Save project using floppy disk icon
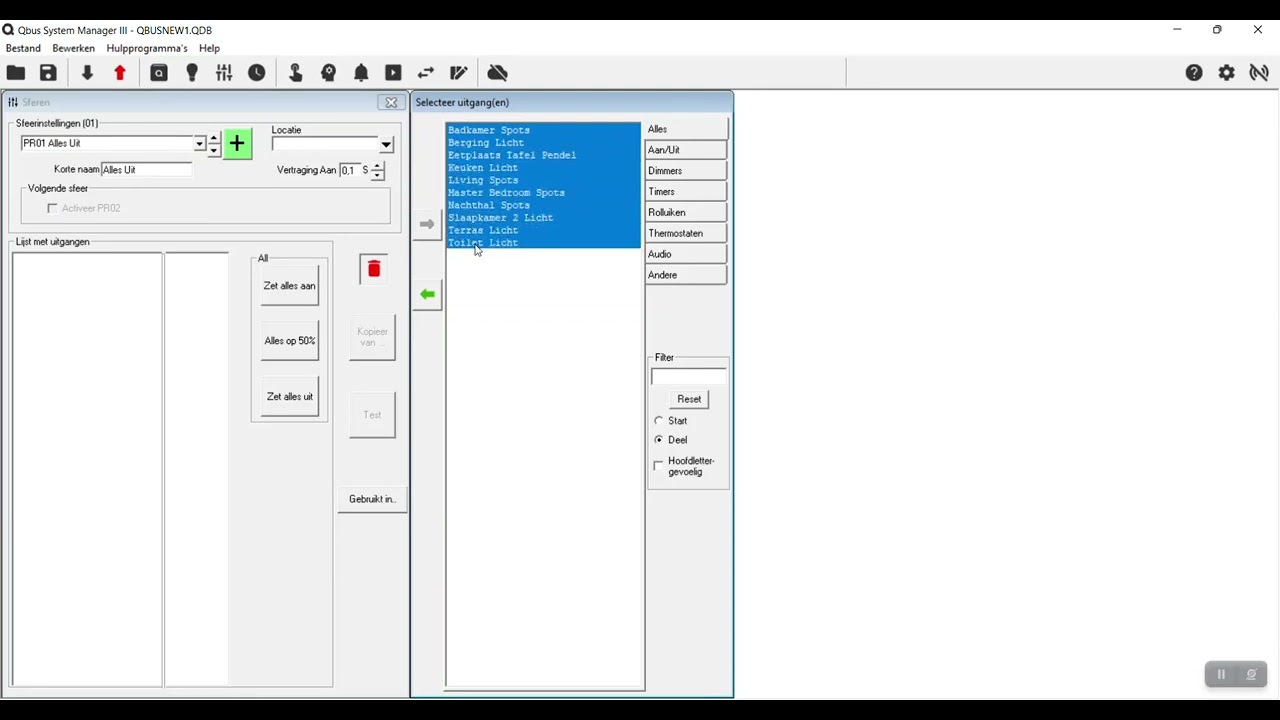 coord(48,73)
